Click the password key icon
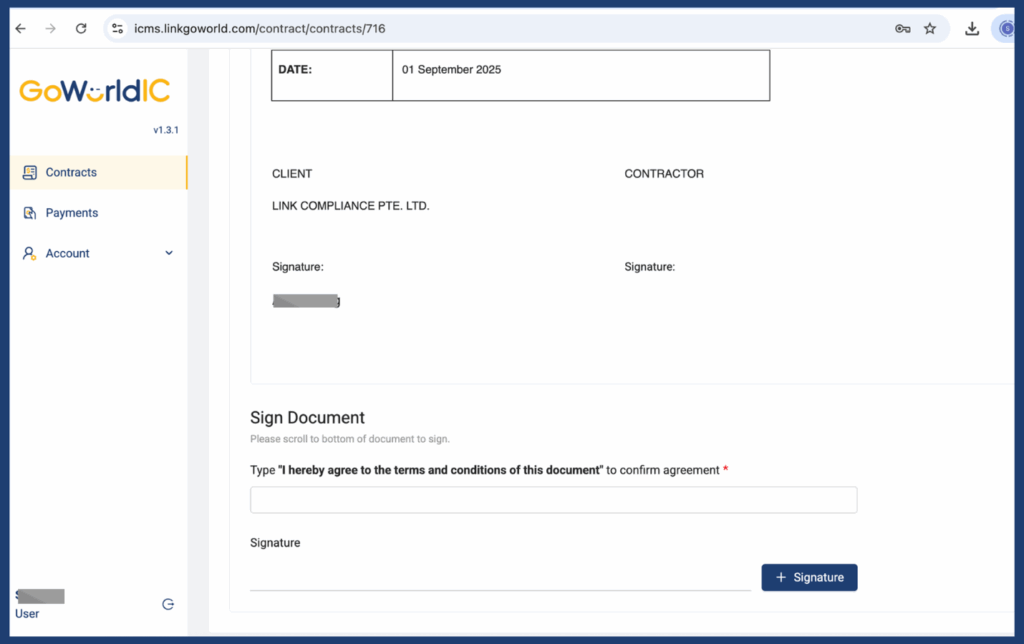The image size is (1024, 644). 902,29
